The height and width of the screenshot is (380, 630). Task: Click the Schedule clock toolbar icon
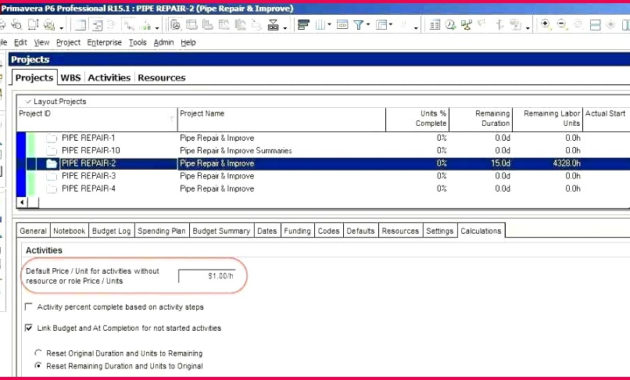[x=450, y=25]
